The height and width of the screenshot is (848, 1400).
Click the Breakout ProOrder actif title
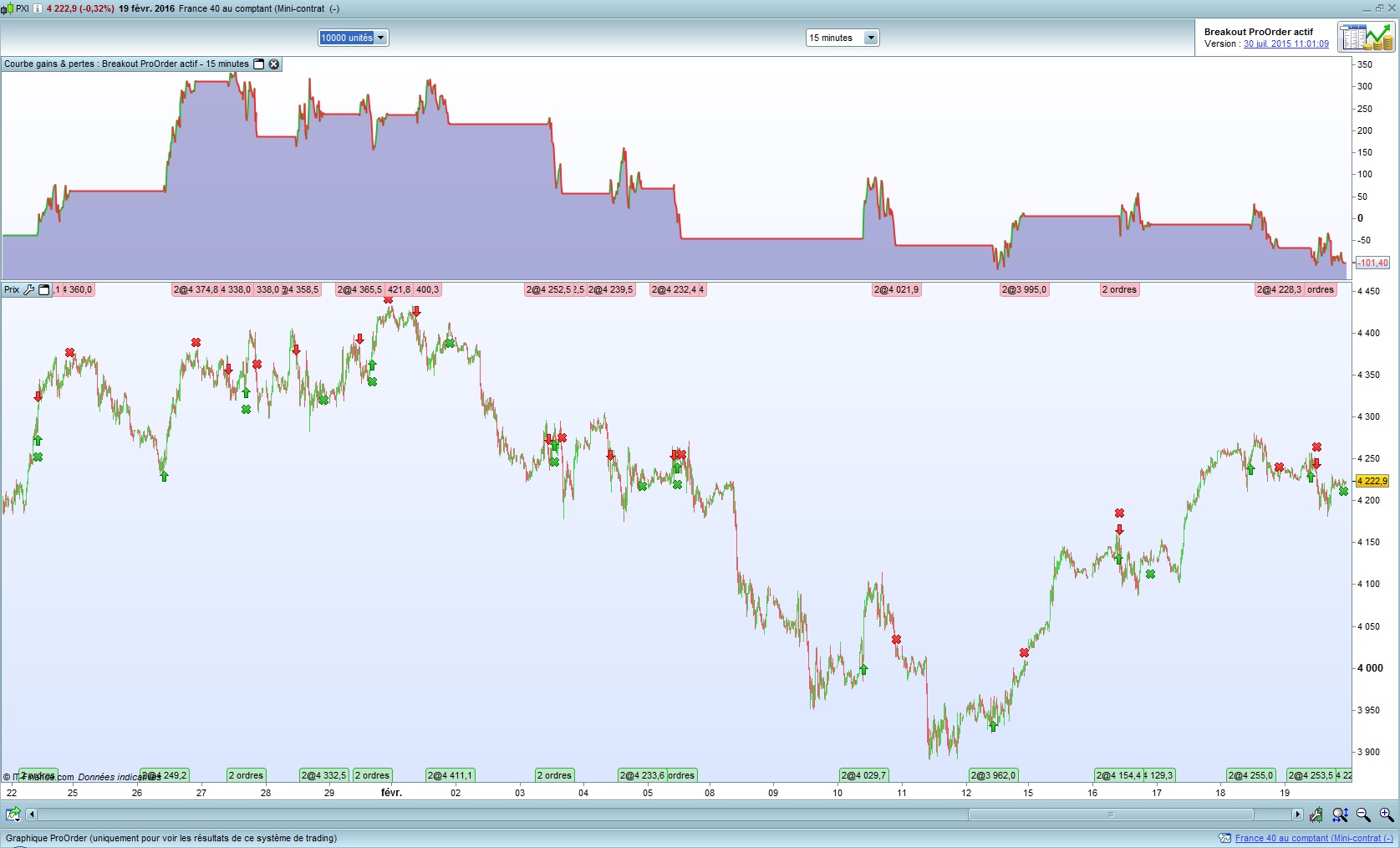tap(1259, 32)
